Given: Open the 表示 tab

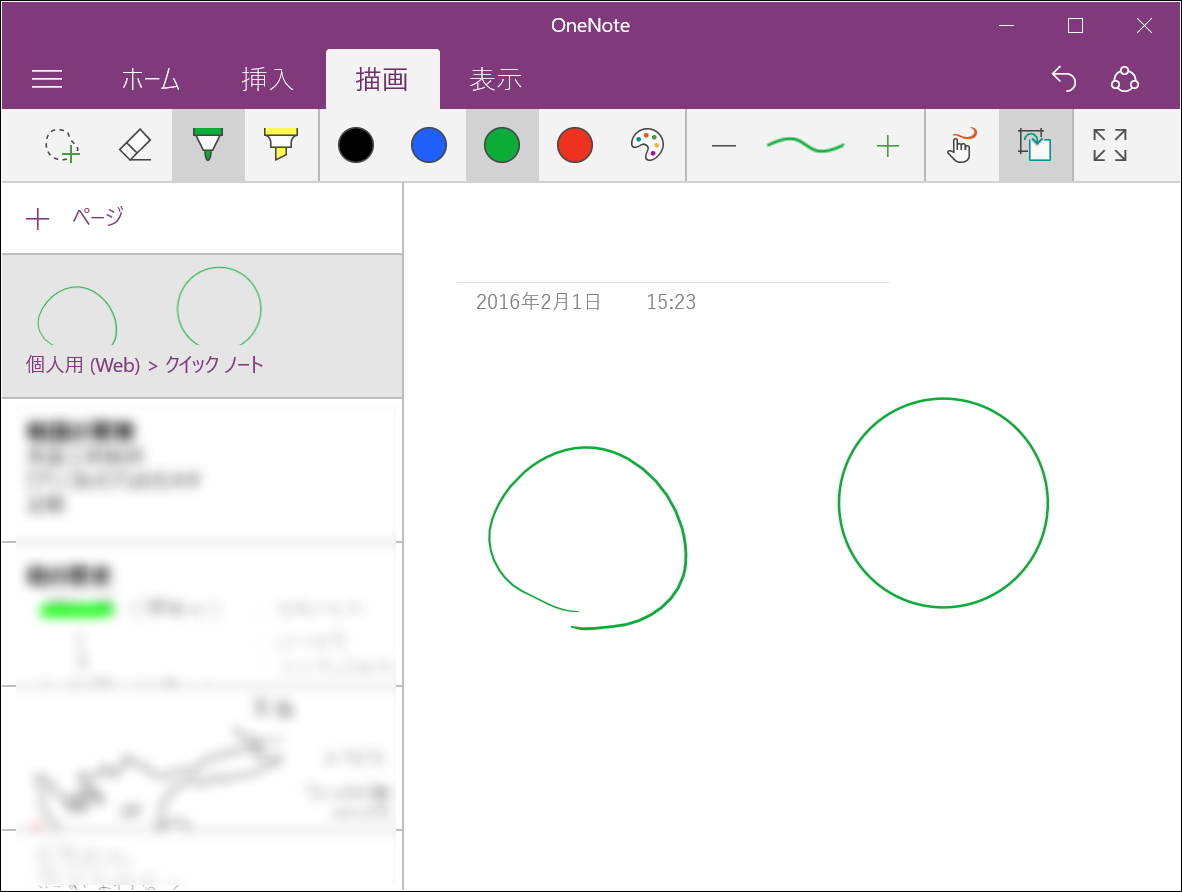Looking at the screenshot, I should 493,78.
